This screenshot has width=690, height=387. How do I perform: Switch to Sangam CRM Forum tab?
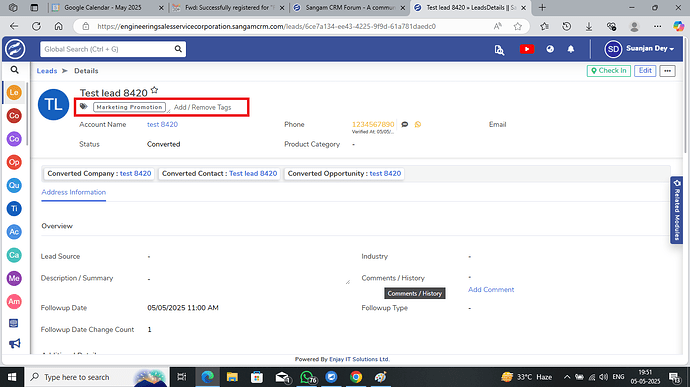[349, 7]
